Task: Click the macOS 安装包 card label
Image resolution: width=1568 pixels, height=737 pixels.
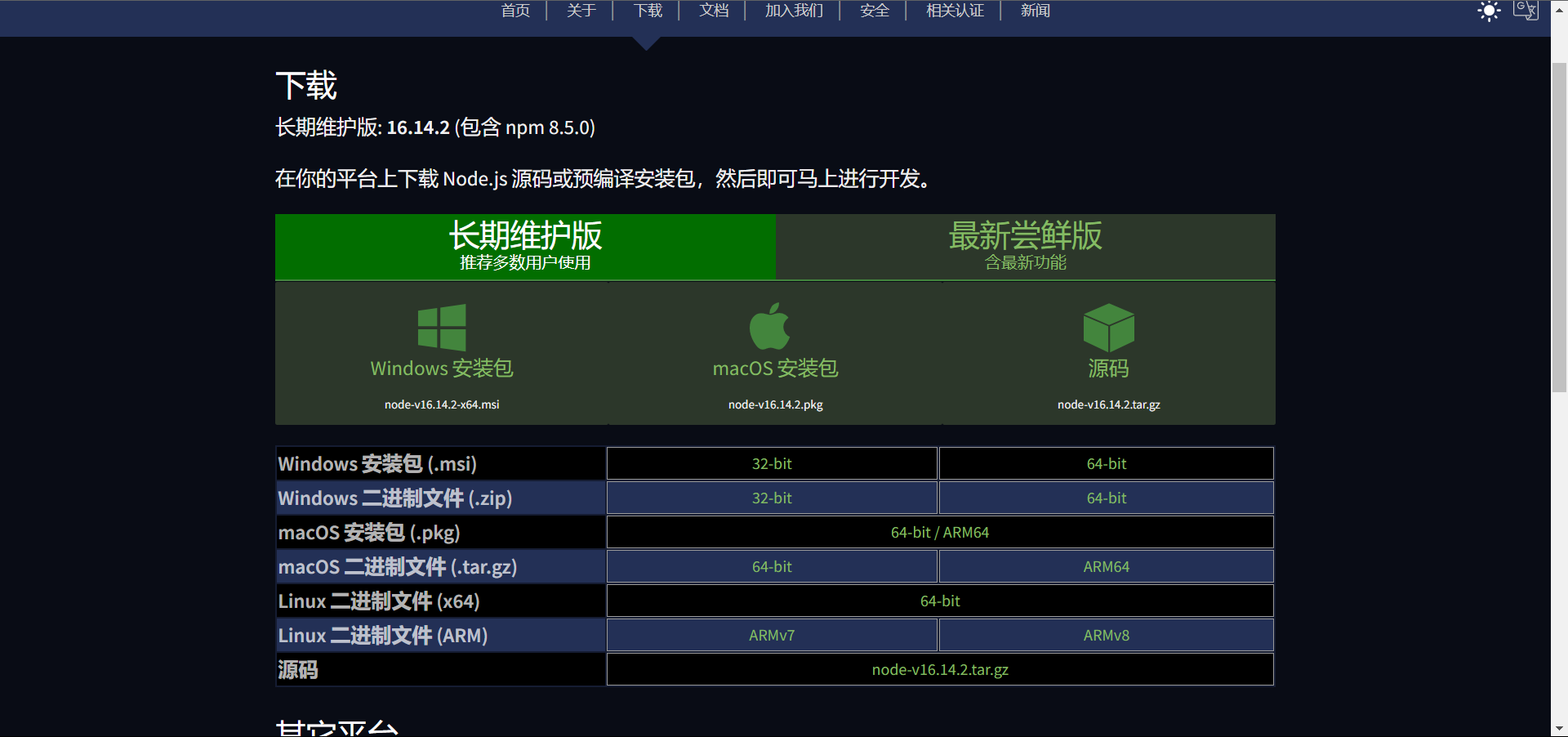Action: 776,368
